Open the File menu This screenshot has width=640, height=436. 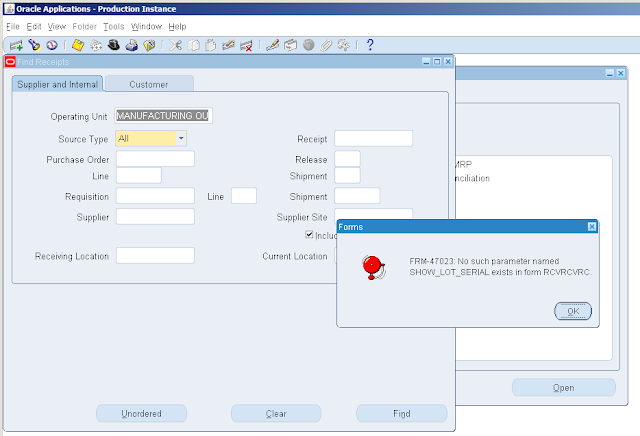pos(13,27)
